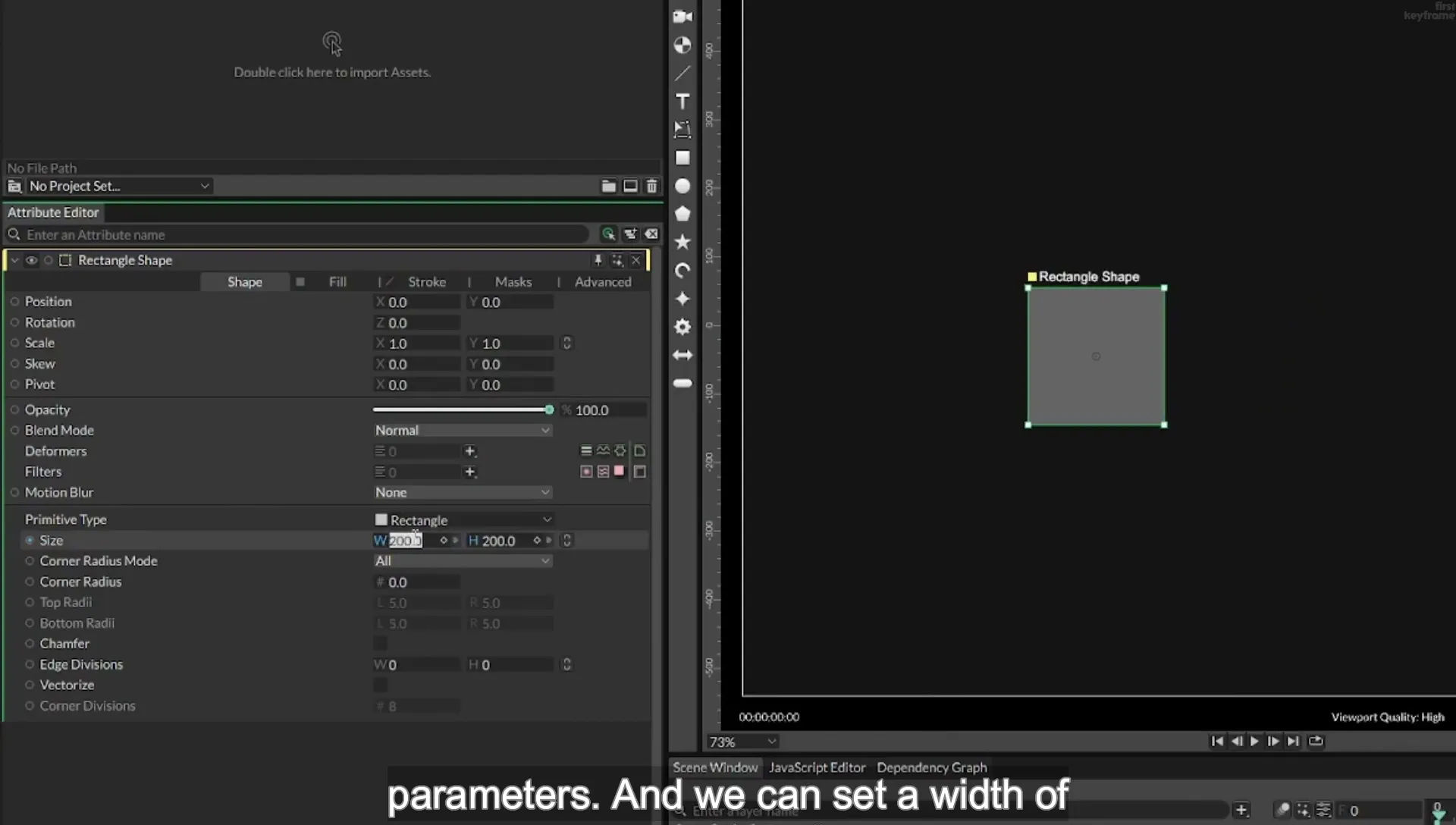Select the Polygon shape tool

pyautogui.click(x=682, y=214)
